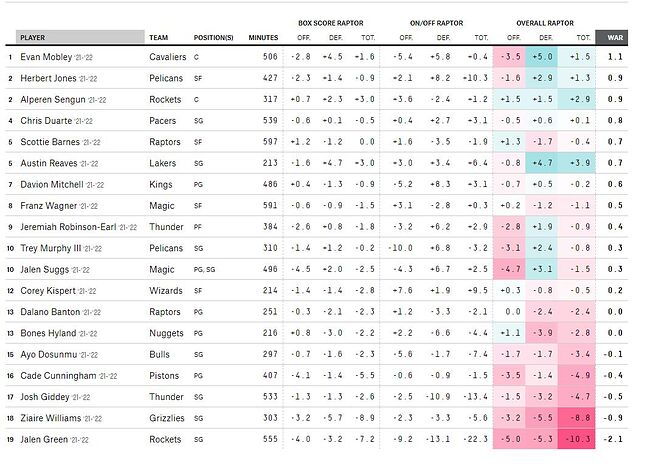Click Austin Reaves' +4.7 overall defense cell
The height and width of the screenshot is (468, 650).
pyautogui.click(x=544, y=163)
